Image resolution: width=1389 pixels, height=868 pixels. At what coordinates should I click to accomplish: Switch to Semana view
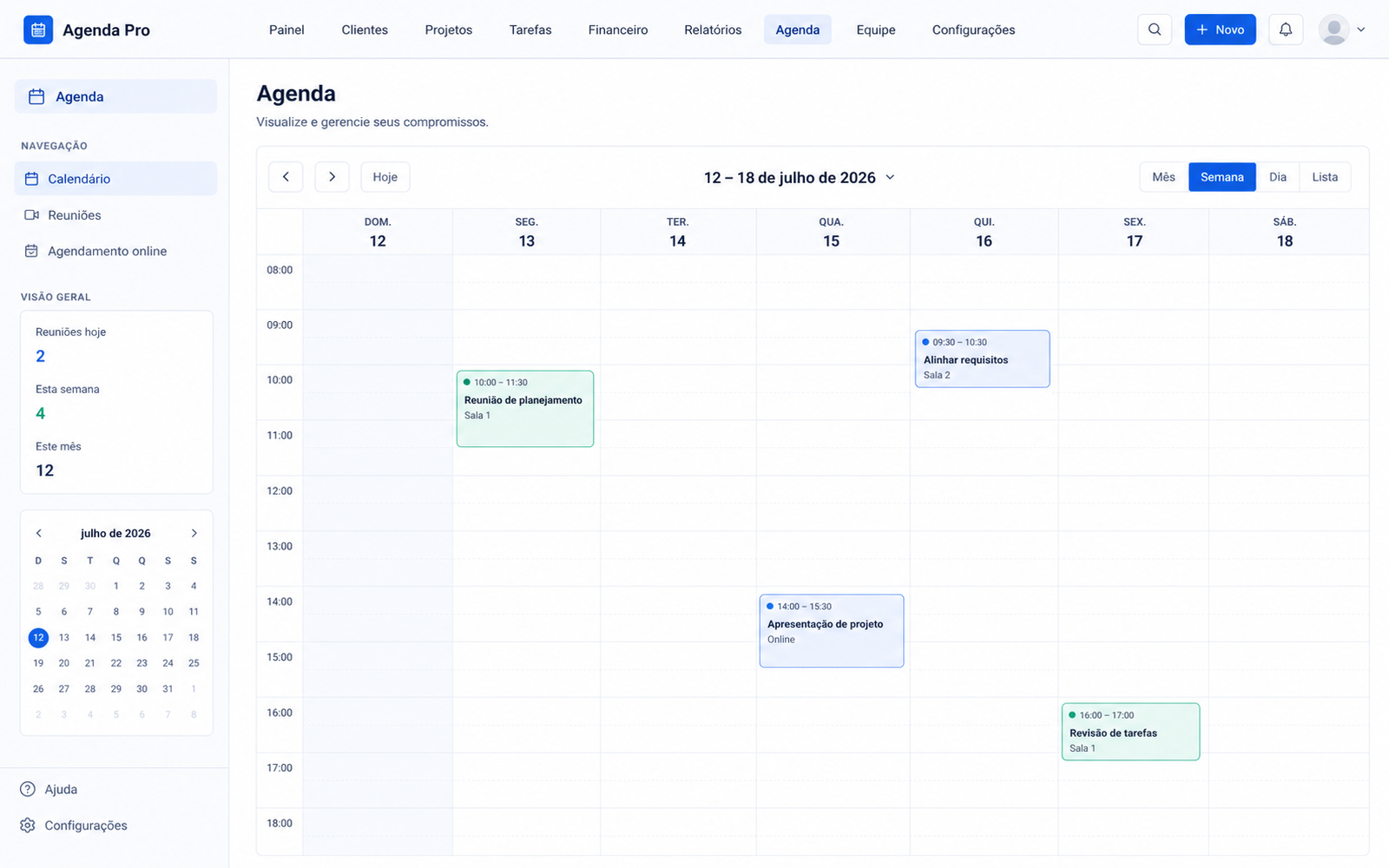[1222, 177]
